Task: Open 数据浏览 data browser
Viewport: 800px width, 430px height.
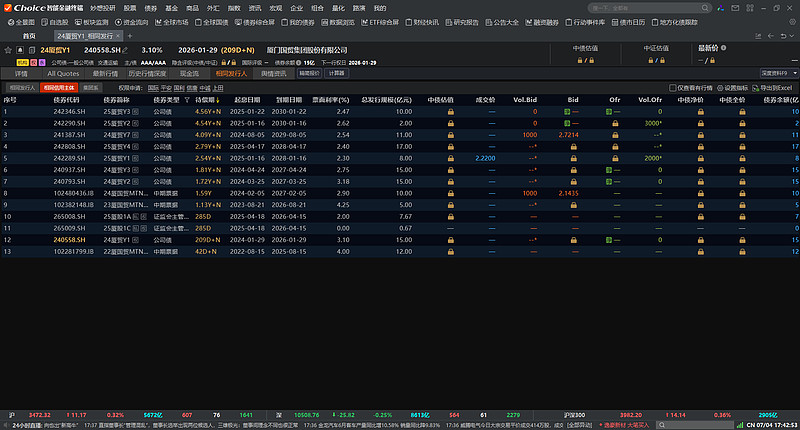Action: pyautogui.click(x=338, y=22)
